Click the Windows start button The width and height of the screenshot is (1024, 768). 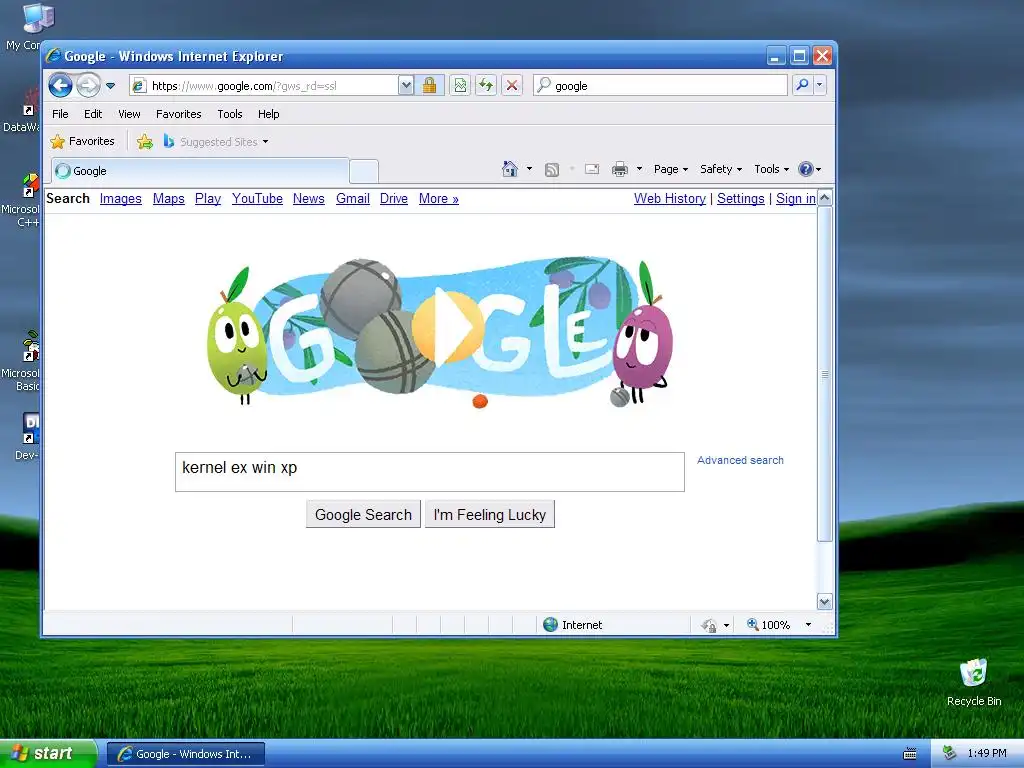click(x=47, y=753)
